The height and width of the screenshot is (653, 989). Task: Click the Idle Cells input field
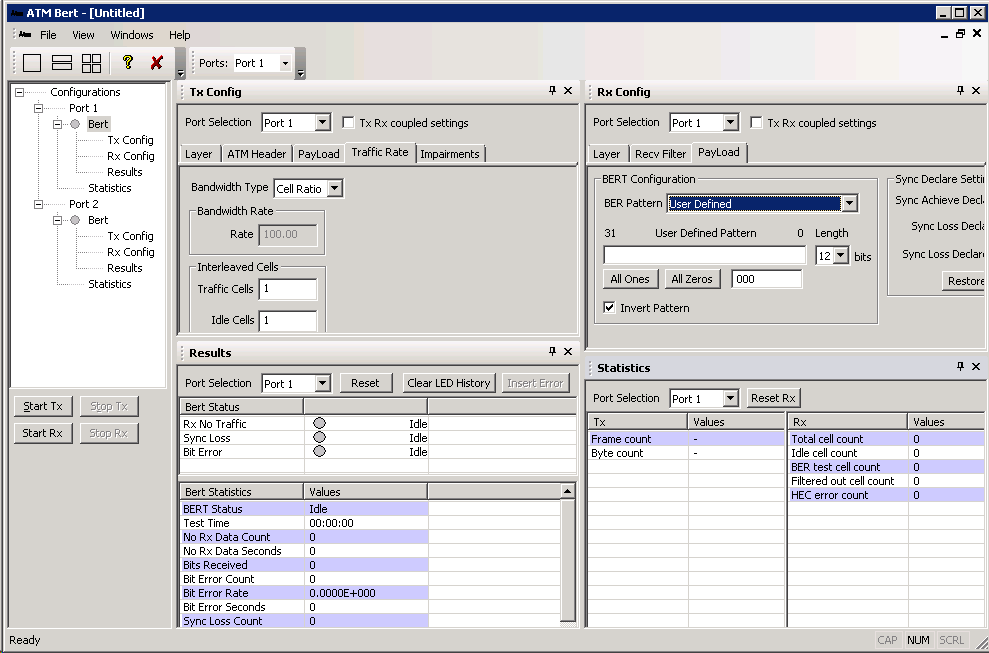(x=288, y=321)
